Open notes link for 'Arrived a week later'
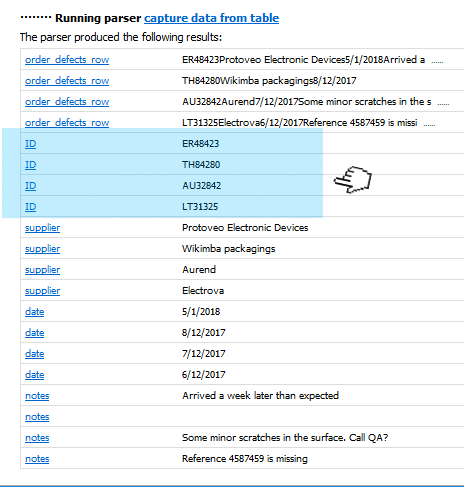 click(x=37, y=396)
